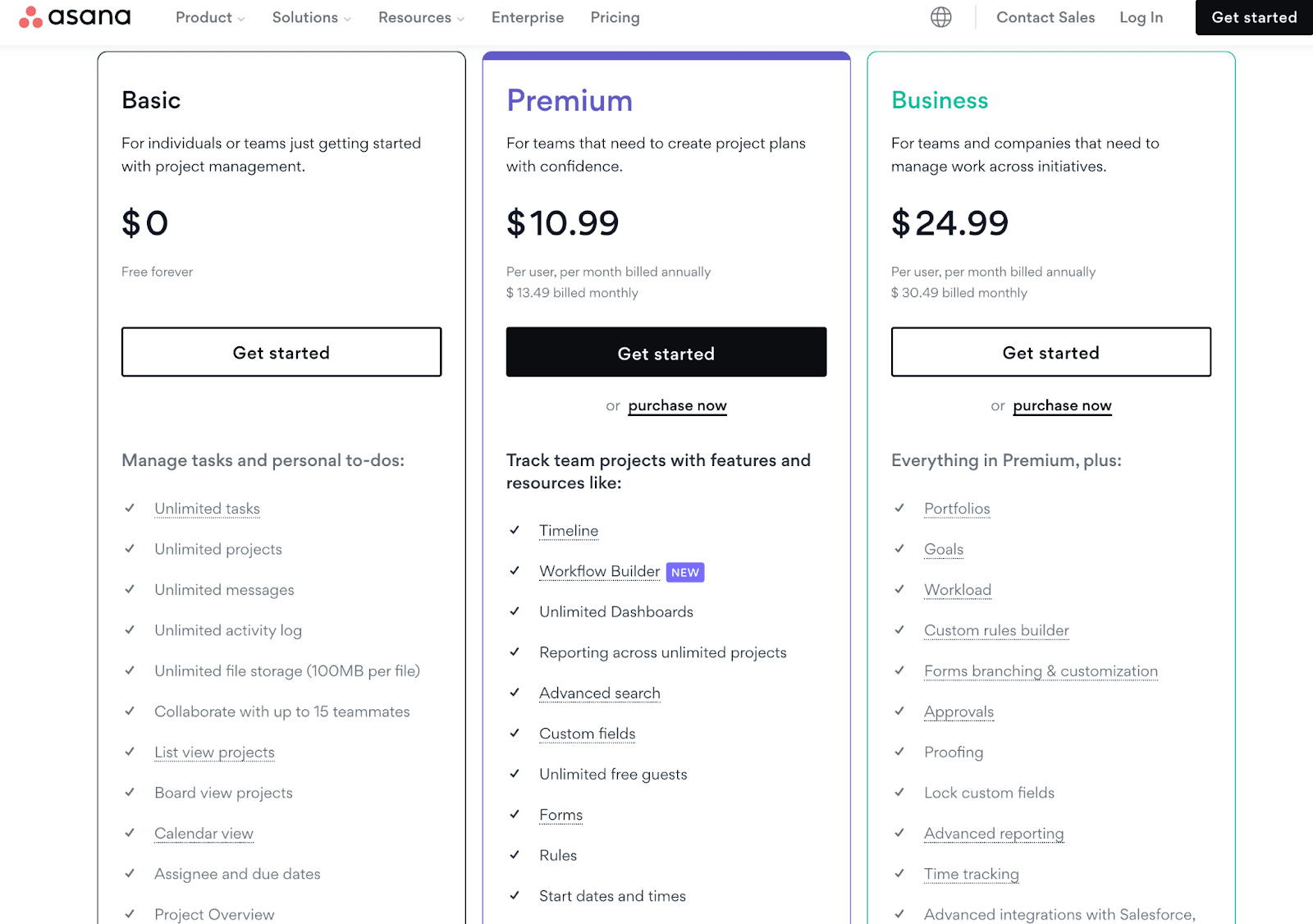Click Contact Sales in header

coord(1045,17)
